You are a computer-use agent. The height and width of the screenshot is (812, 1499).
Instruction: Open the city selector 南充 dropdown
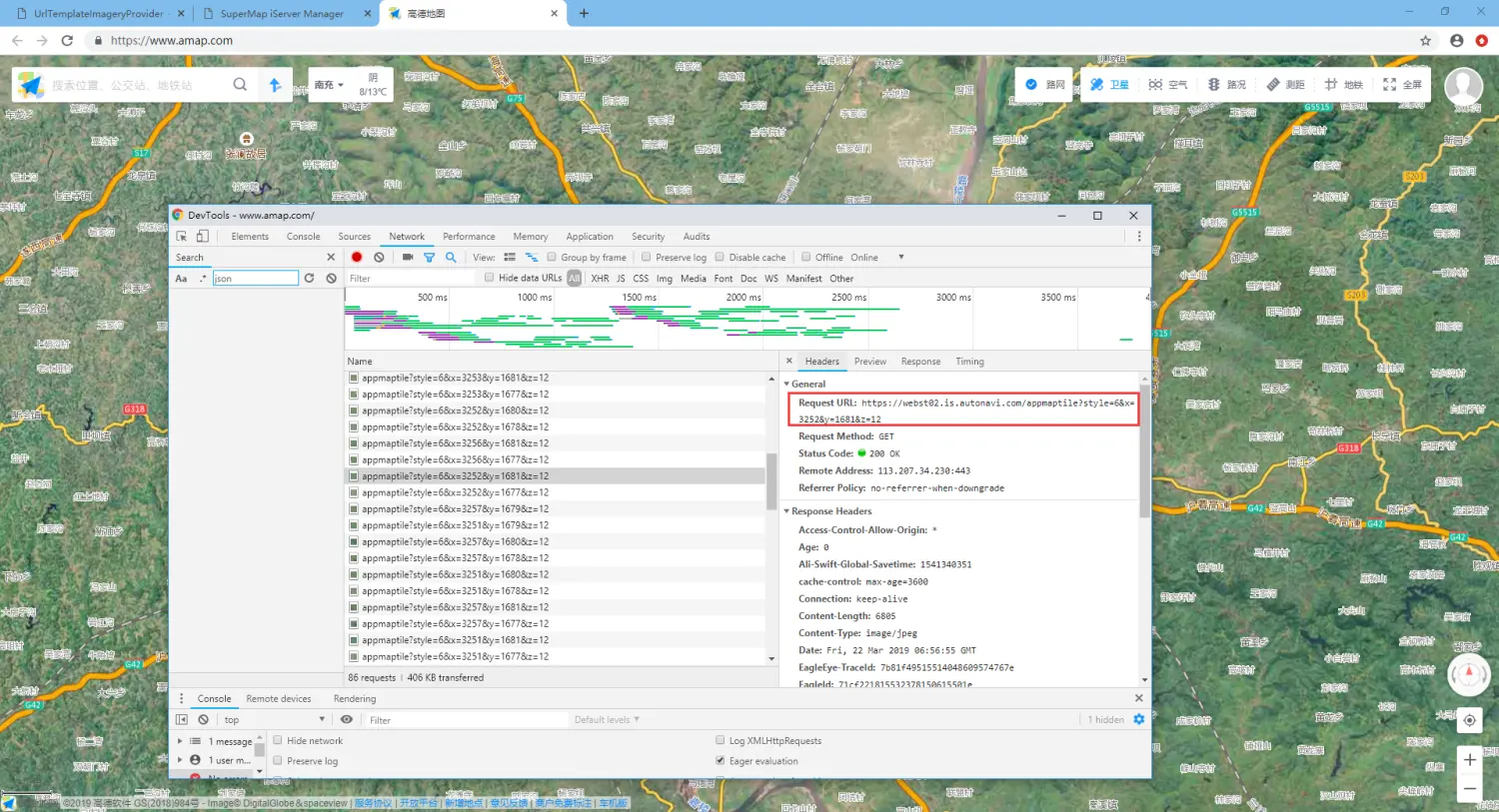329,85
